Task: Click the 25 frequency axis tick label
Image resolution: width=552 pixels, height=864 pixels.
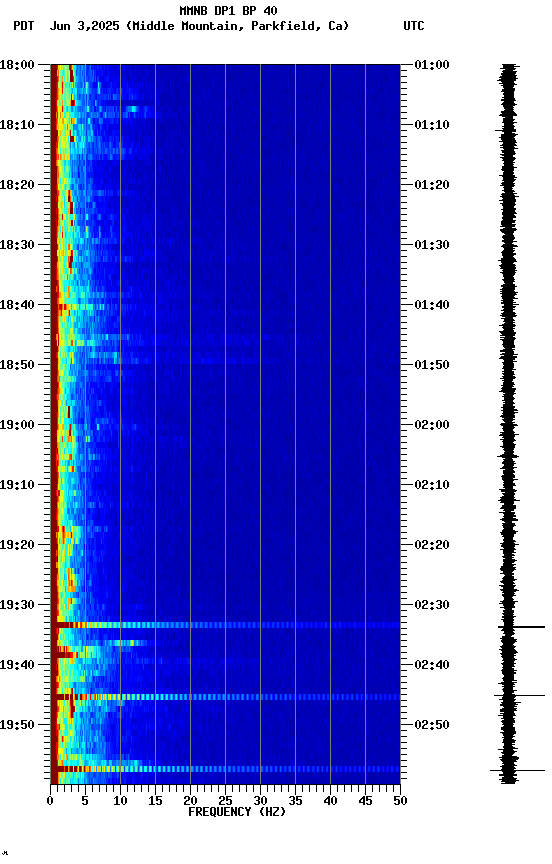Action: (225, 801)
